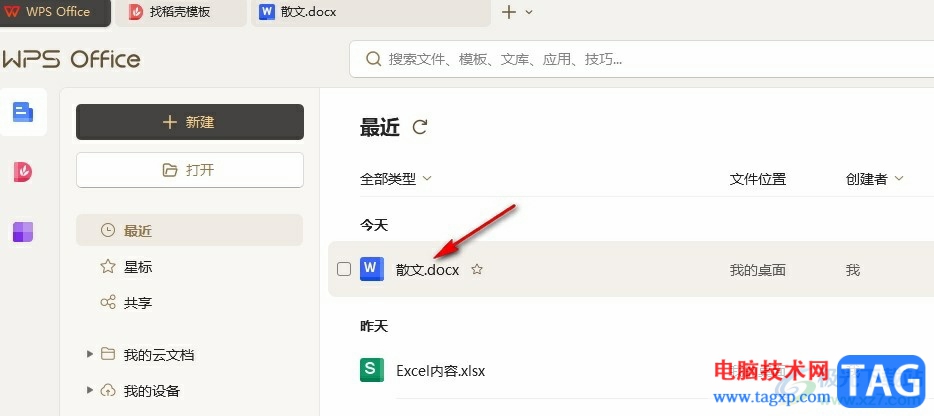Click the share icon beside 共享
934x416 pixels.
click(108, 302)
